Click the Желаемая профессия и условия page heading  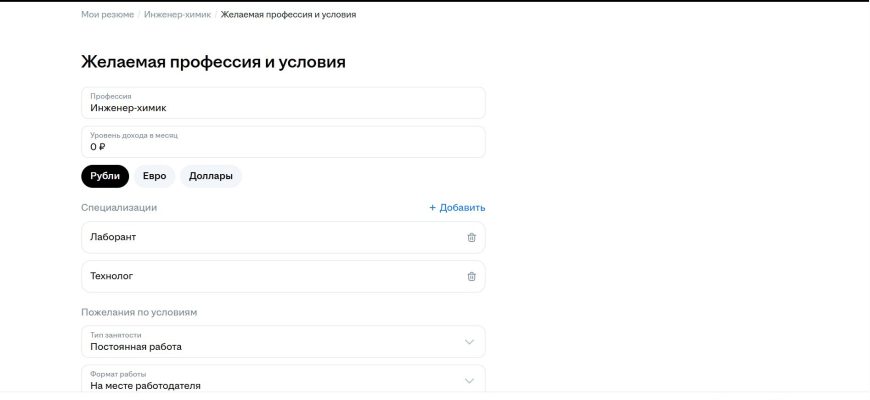(x=213, y=62)
